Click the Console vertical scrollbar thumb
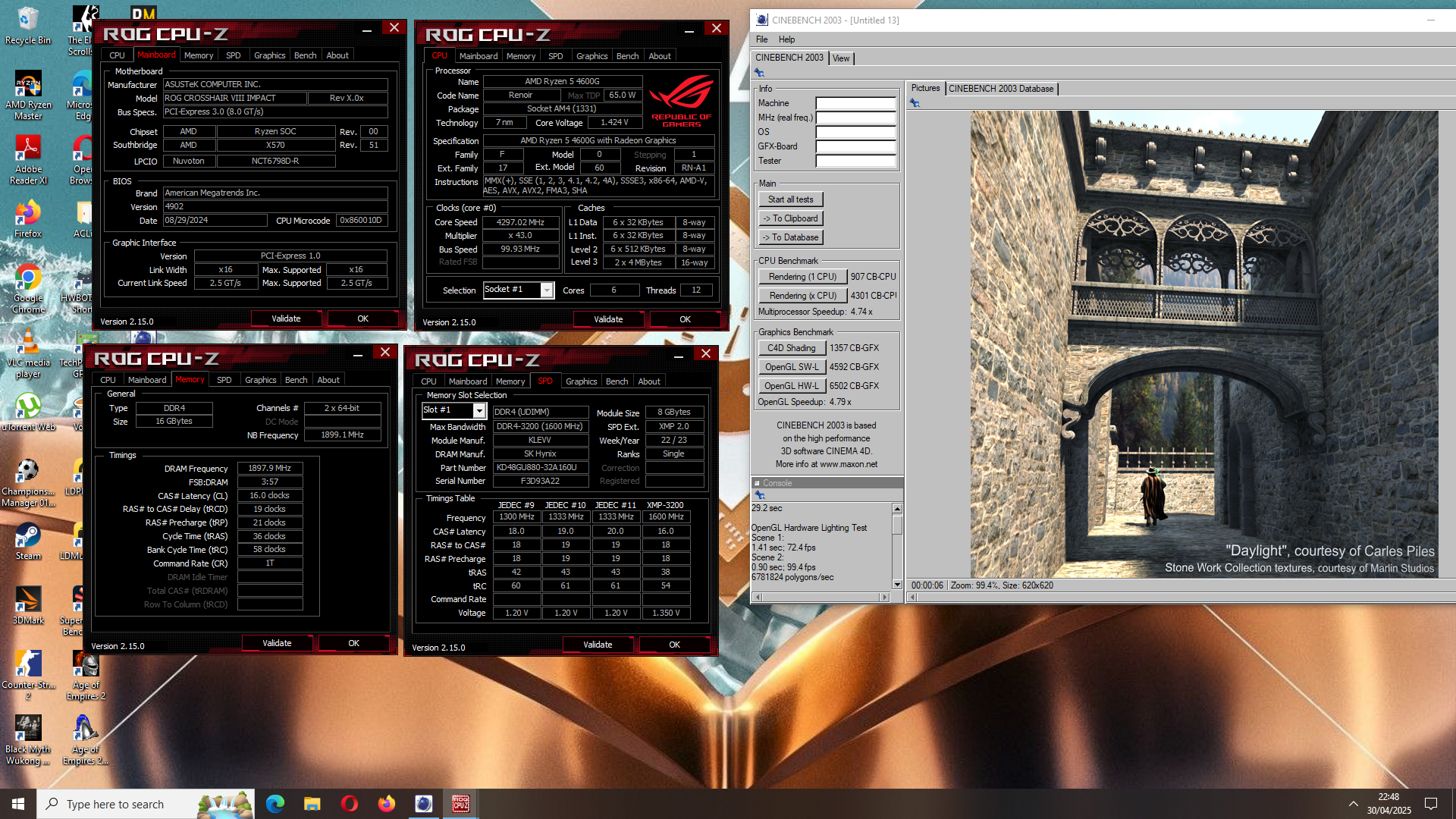 pos(897,525)
